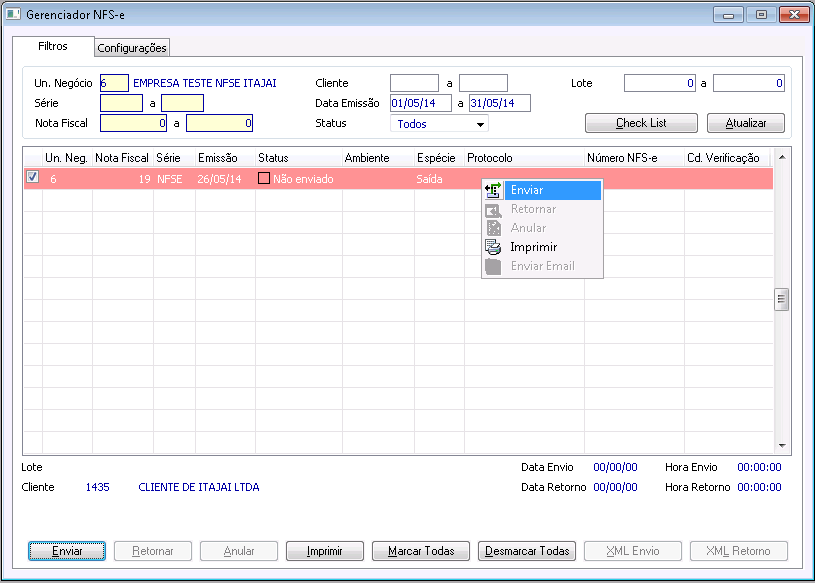The height and width of the screenshot is (583, 815).
Task: Click the Anular icon in context menu
Action: [493, 228]
